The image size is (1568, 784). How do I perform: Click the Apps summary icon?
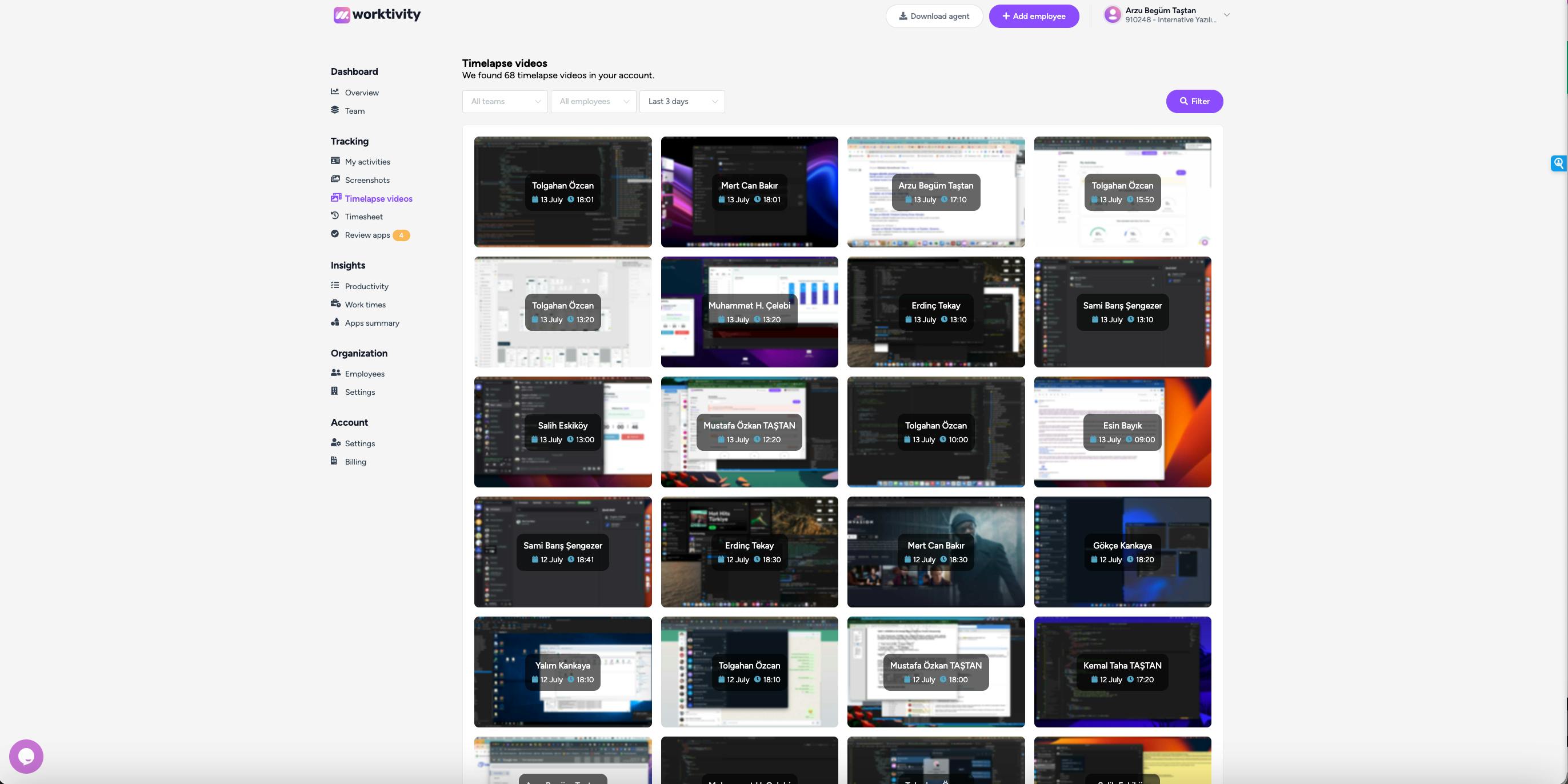tap(335, 322)
